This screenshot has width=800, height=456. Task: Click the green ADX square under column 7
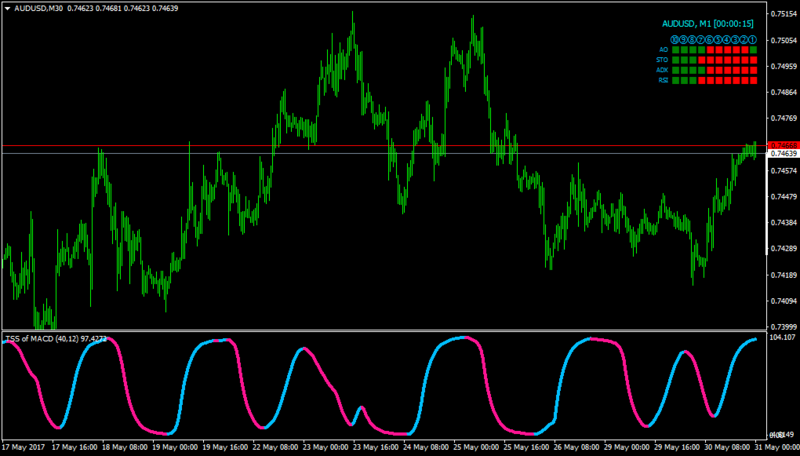point(701,70)
